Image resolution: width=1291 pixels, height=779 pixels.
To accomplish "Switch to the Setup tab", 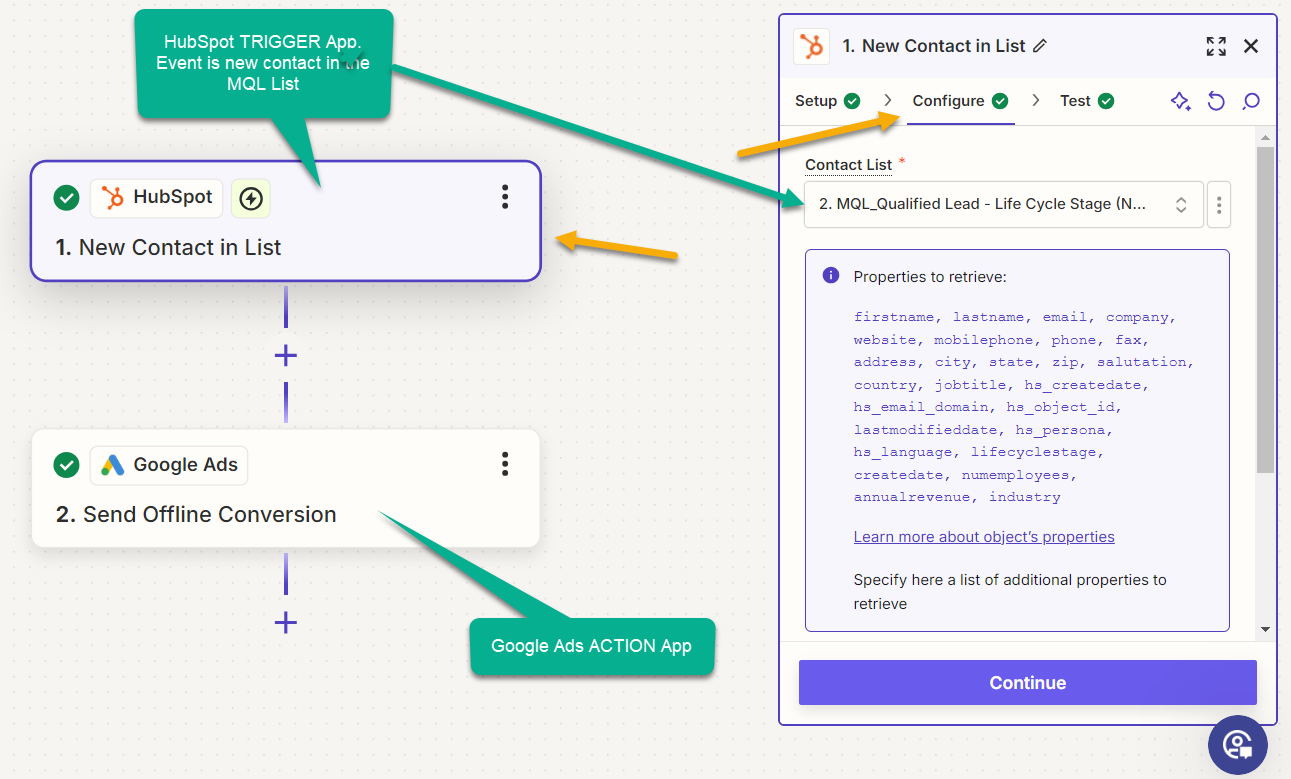I will point(828,101).
